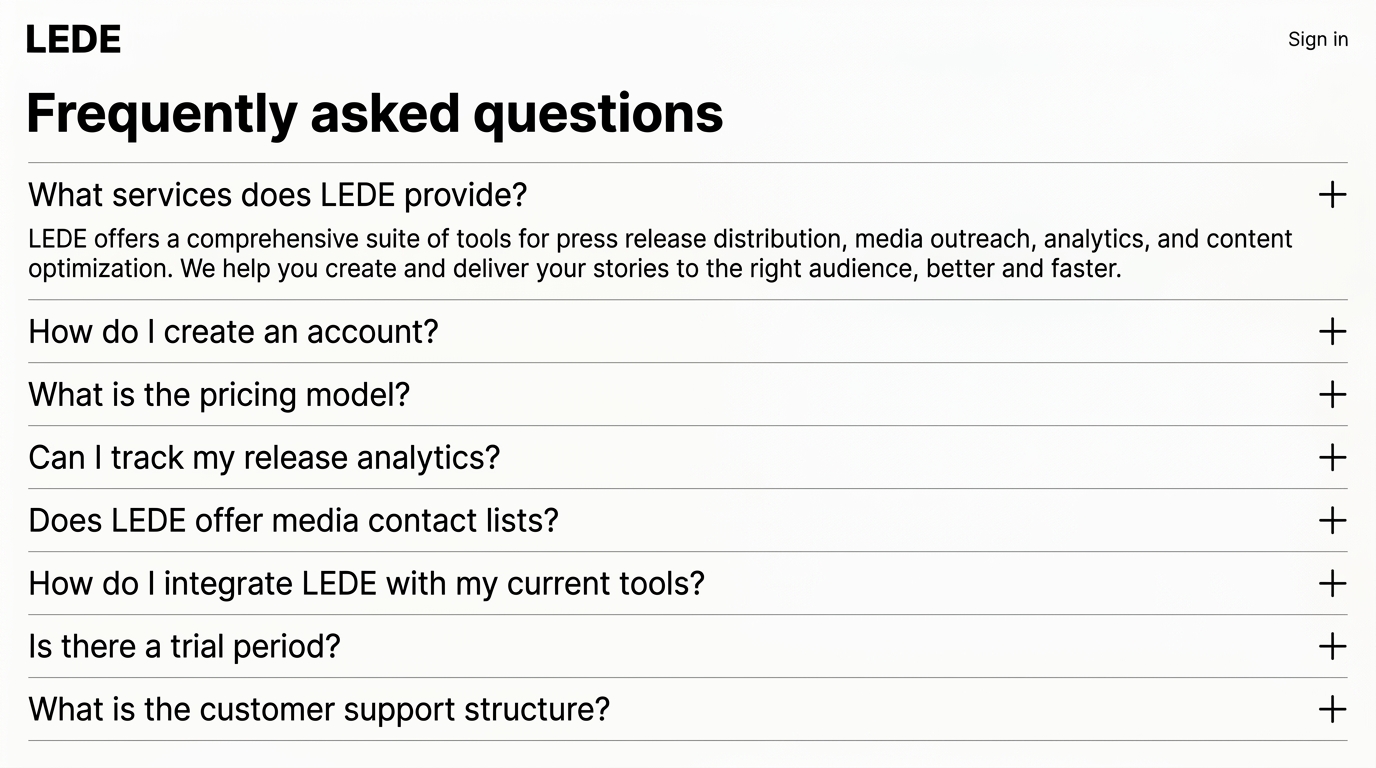Viewport: 1376px width, 768px height.
Task: Click plus icon next to release analytics
Action: click(1332, 458)
